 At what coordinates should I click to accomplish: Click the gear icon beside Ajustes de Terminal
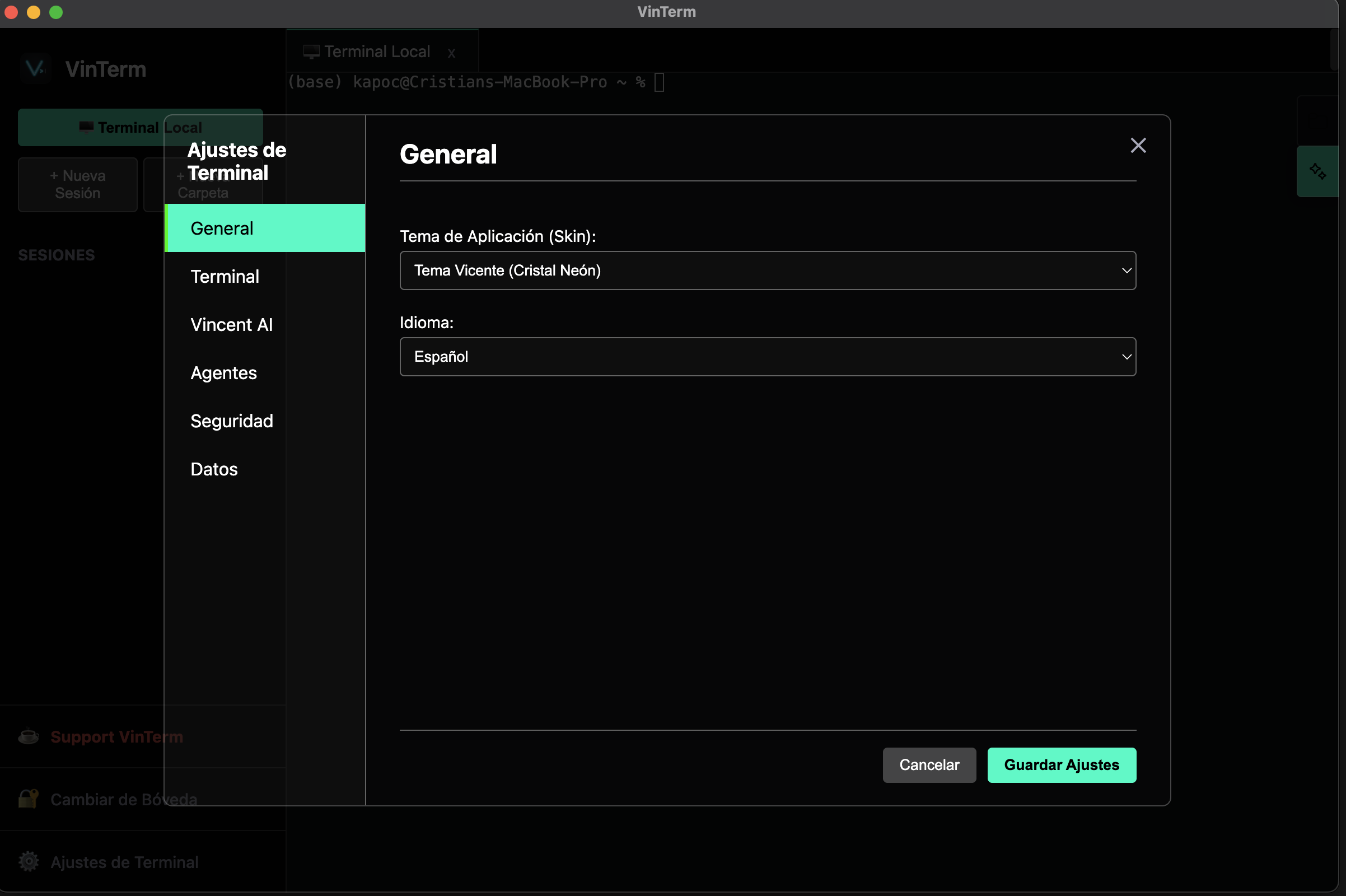coord(28,861)
